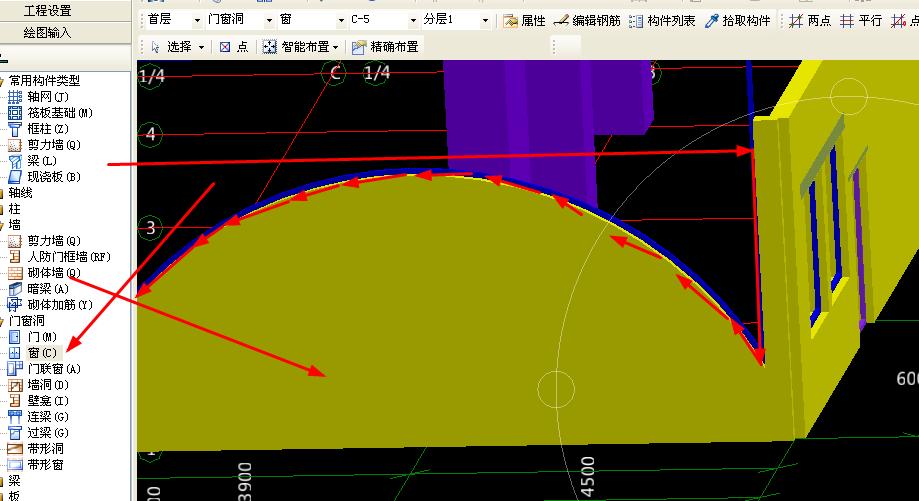The image size is (919, 501).
Task: Click the 拾取构件 eyedropper icon
Action: pyautogui.click(x=712, y=21)
